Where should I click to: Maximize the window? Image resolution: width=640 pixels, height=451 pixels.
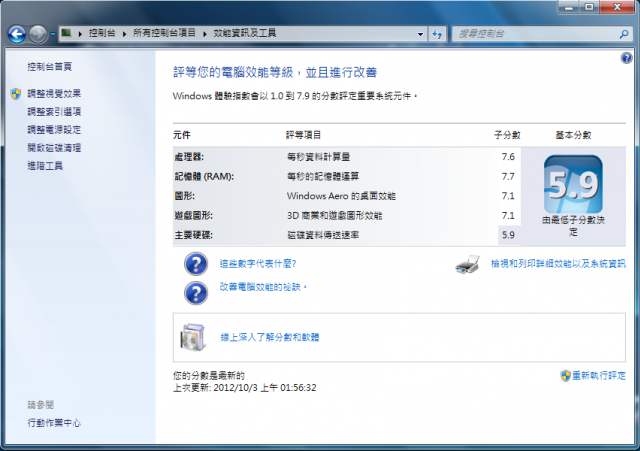590,7
